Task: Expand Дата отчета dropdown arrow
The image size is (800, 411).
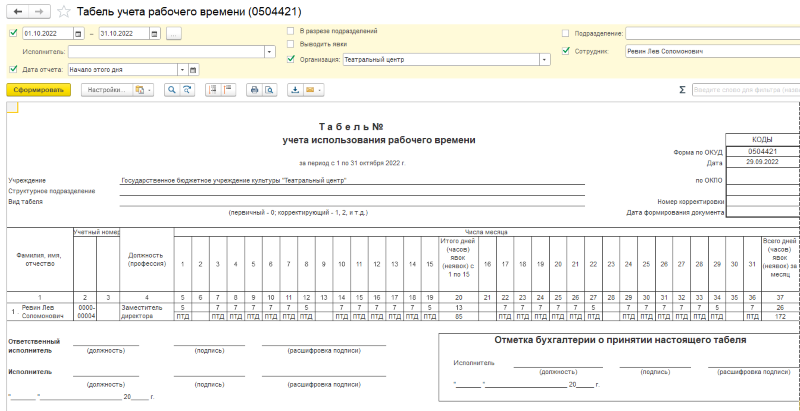Action: coord(183,70)
